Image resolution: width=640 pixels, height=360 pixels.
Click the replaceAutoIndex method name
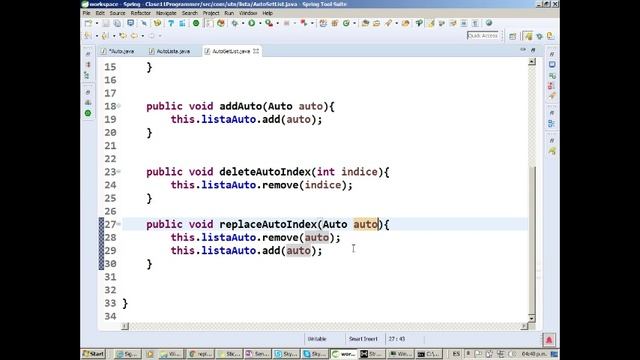tap(268, 224)
